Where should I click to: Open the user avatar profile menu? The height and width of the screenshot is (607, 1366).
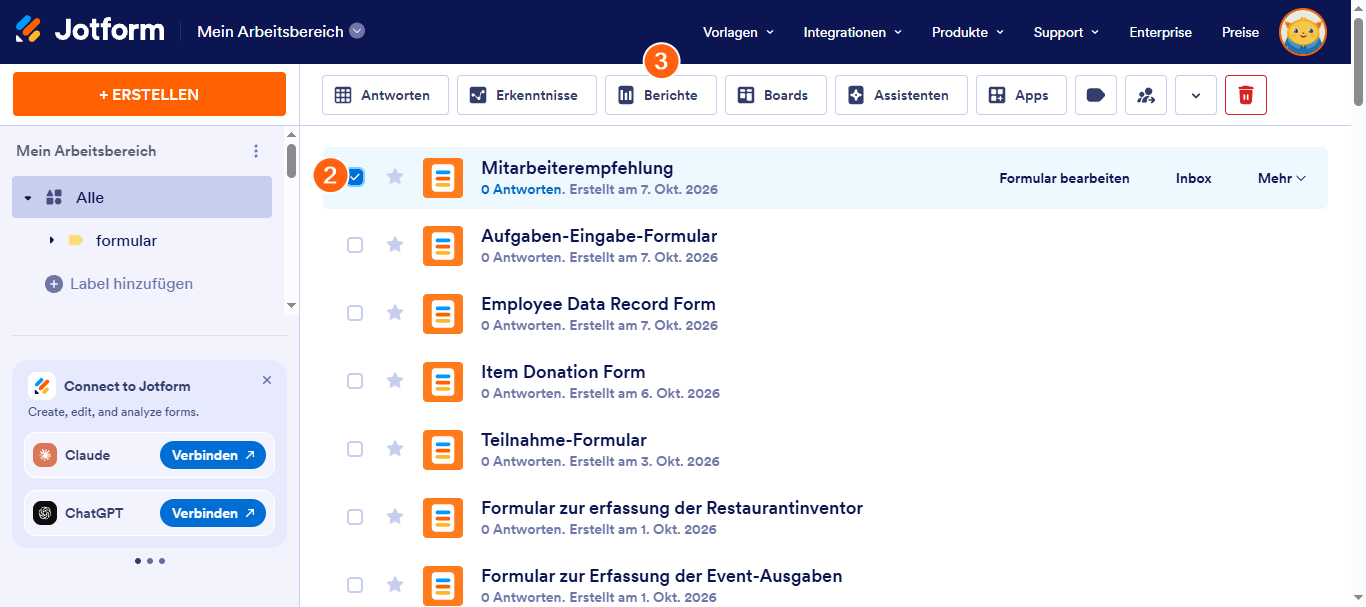tap(1303, 32)
